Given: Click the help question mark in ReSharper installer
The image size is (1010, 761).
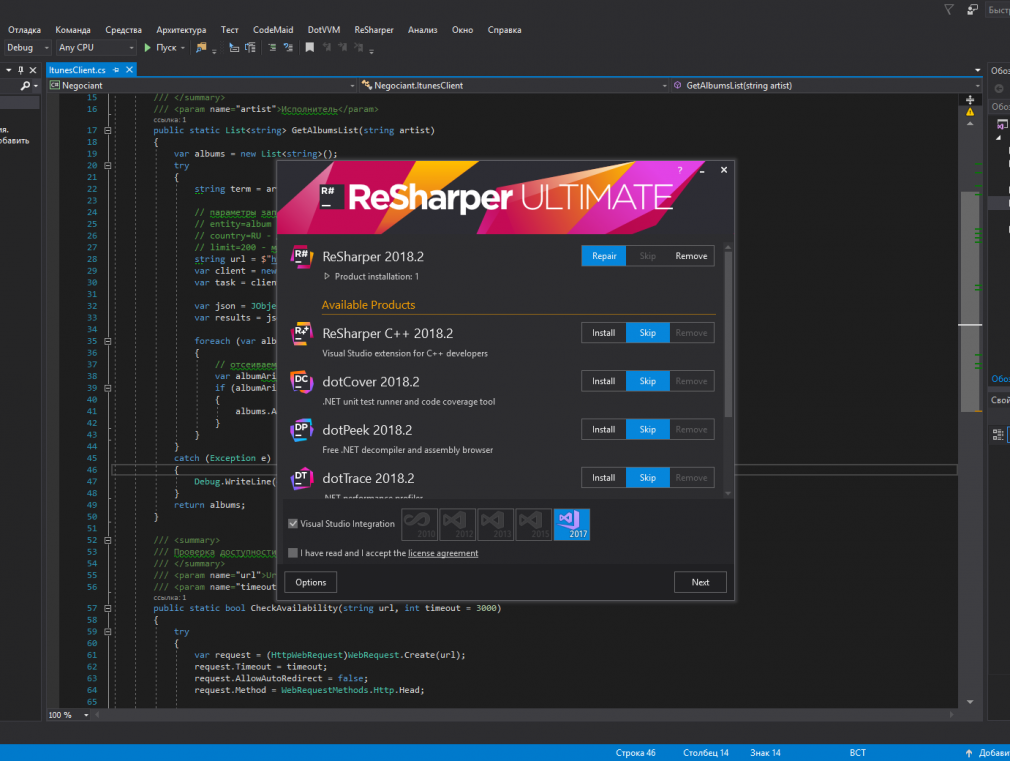Looking at the screenshot, I should point(680,170).
